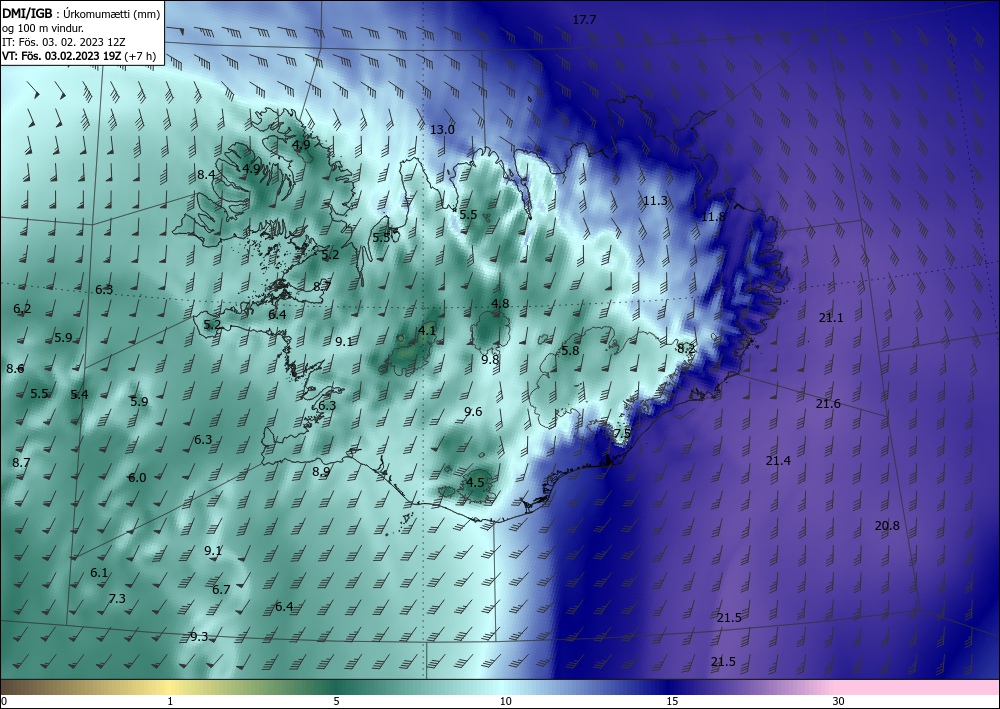Click the 21.6 map value
The image size is (1000, 709).
(828, 404)
